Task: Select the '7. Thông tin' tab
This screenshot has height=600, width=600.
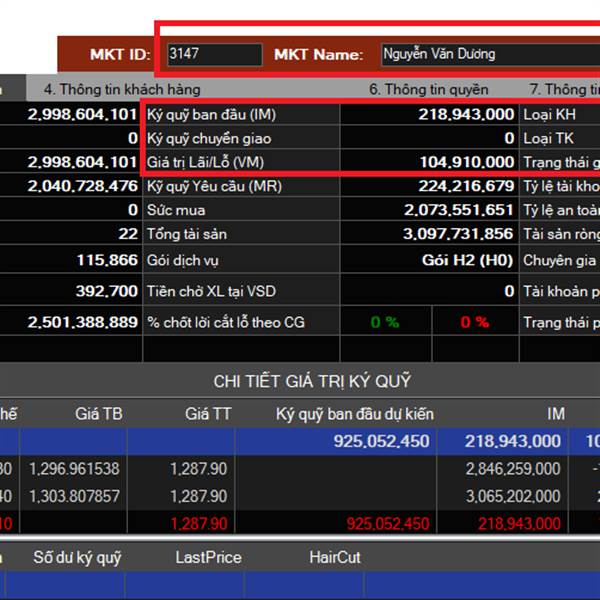Action: 564,89
